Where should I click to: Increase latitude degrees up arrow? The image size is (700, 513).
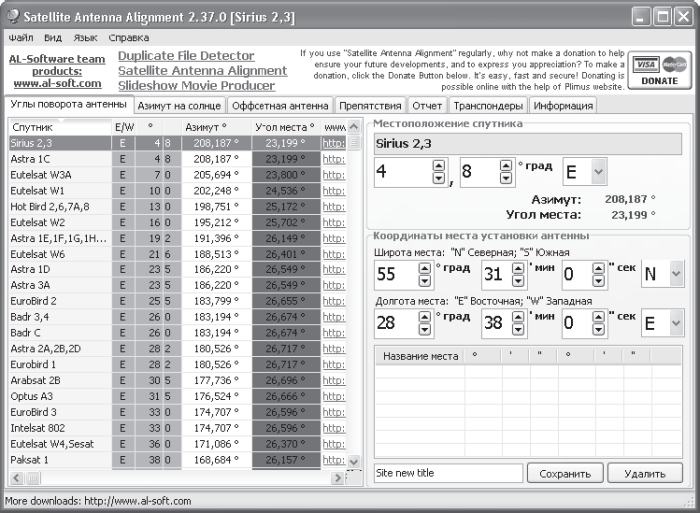click(x=425, y=268)
